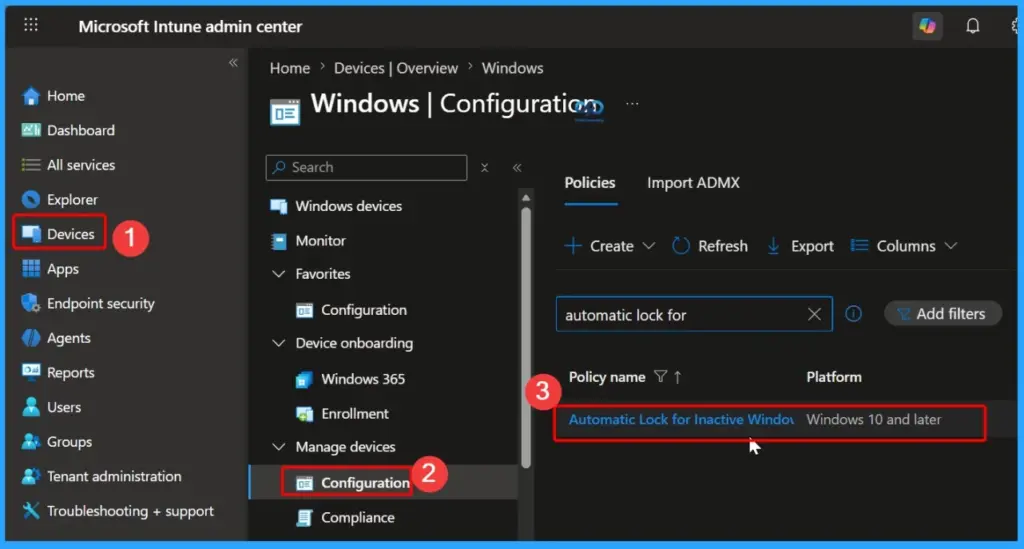Image resolution: width=1024 pixels, height=549 pixels.
Task: Open Automatic Lock for Inactive Windows policy
Action: click(681, 419)
